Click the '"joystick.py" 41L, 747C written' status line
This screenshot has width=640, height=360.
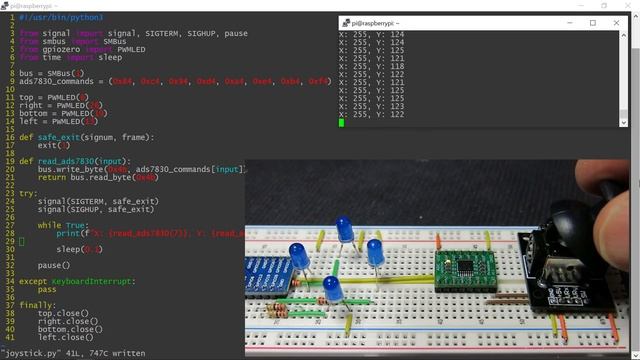coord(73,353)
